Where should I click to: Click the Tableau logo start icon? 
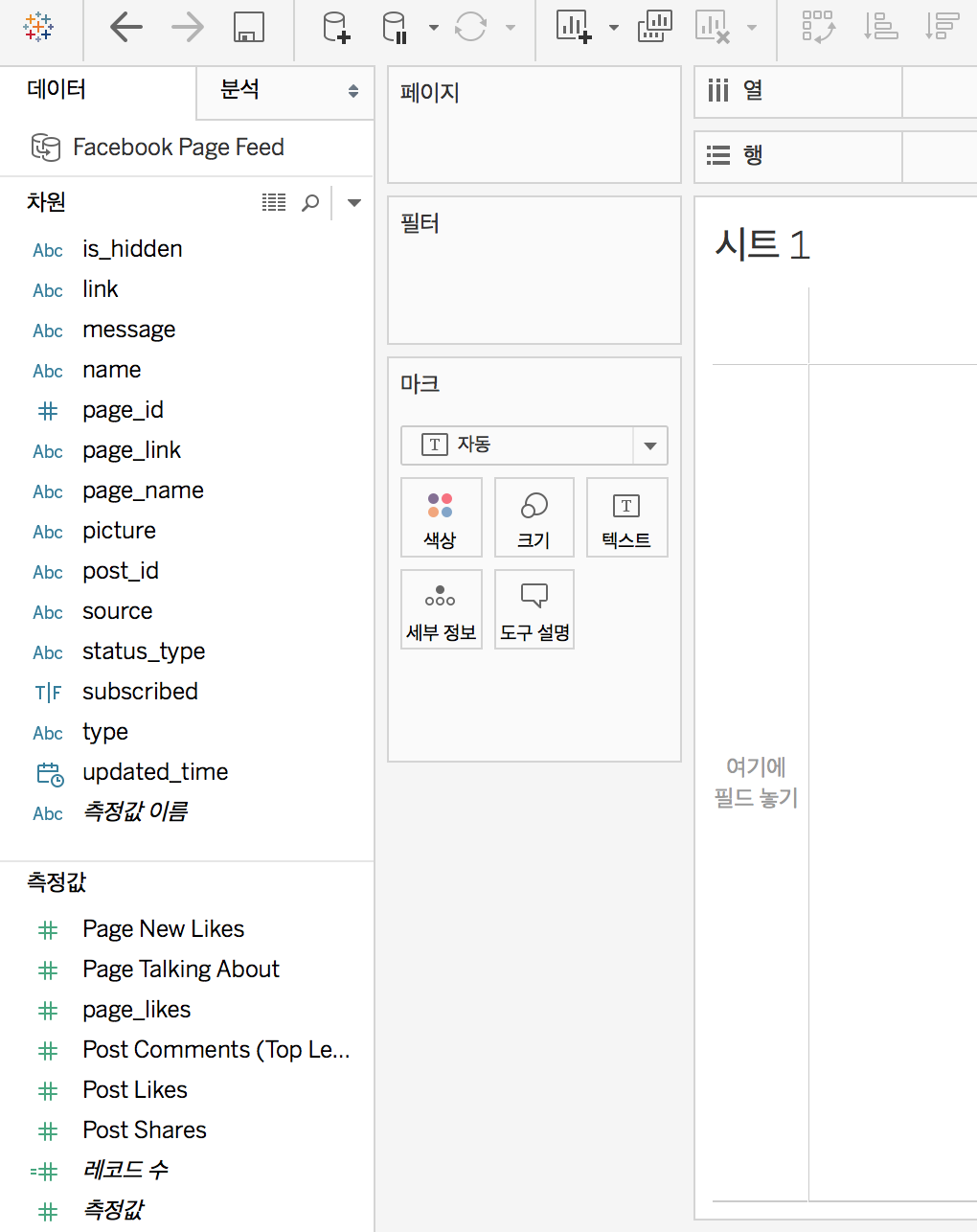click(38, 27)
